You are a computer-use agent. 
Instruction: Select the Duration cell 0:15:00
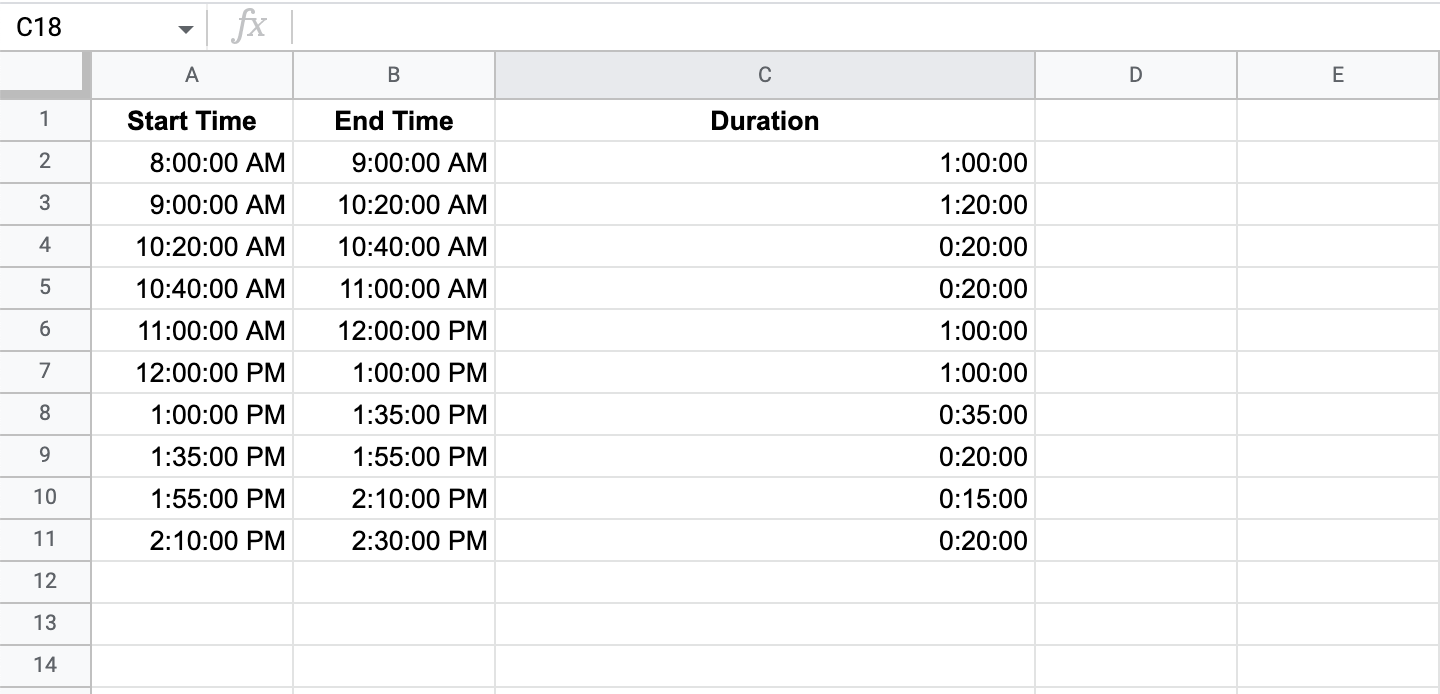coord(765,498)
